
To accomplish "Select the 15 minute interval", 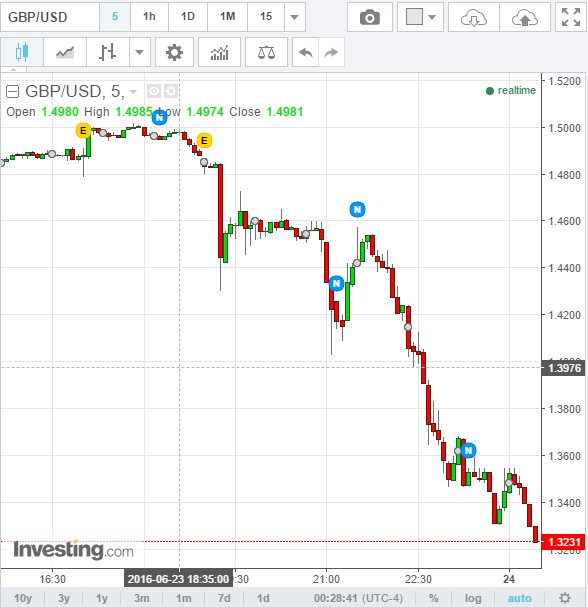I will (x=266, y=17).
